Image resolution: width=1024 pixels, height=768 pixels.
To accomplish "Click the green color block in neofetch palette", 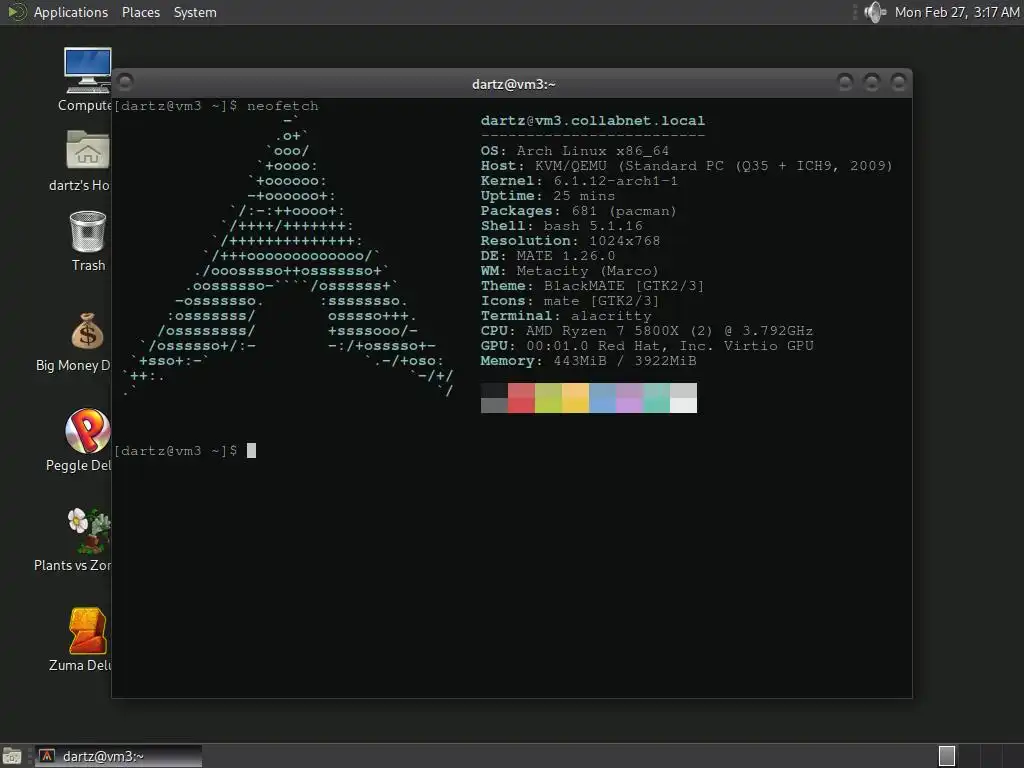I will (548, 398).
